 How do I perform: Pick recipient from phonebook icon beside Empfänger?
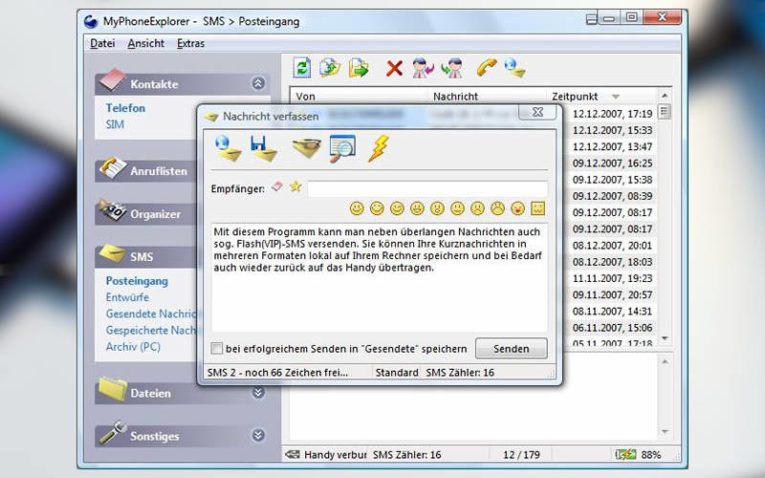pyautogui.click(x=277, y=186)
